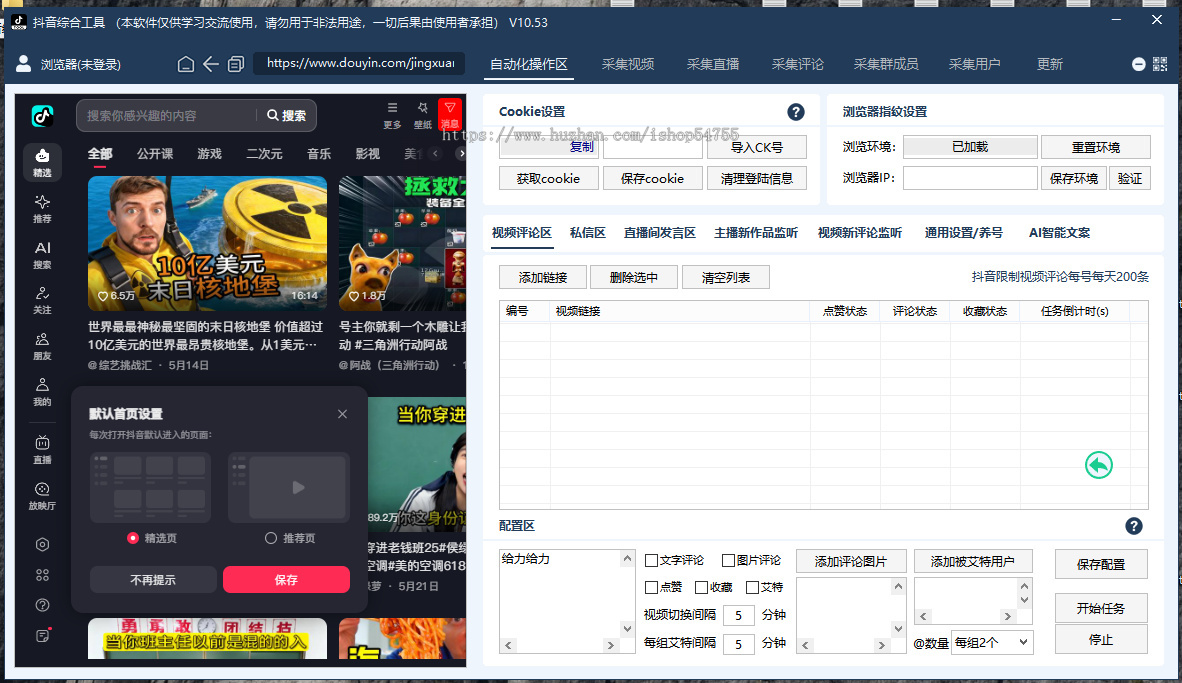Select the 精选页 radio option
The image size is (1182, 683).
point(133,538)
